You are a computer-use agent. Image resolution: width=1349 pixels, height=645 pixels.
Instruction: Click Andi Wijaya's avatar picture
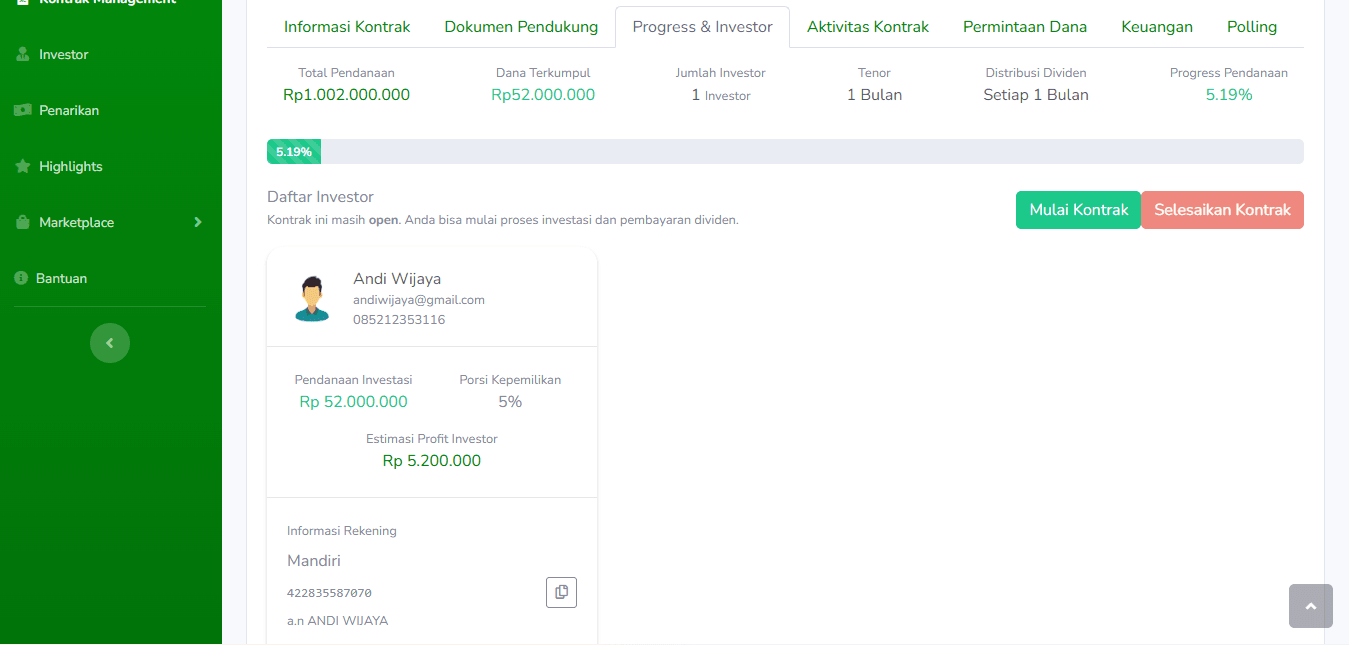[x=312, y=298]
